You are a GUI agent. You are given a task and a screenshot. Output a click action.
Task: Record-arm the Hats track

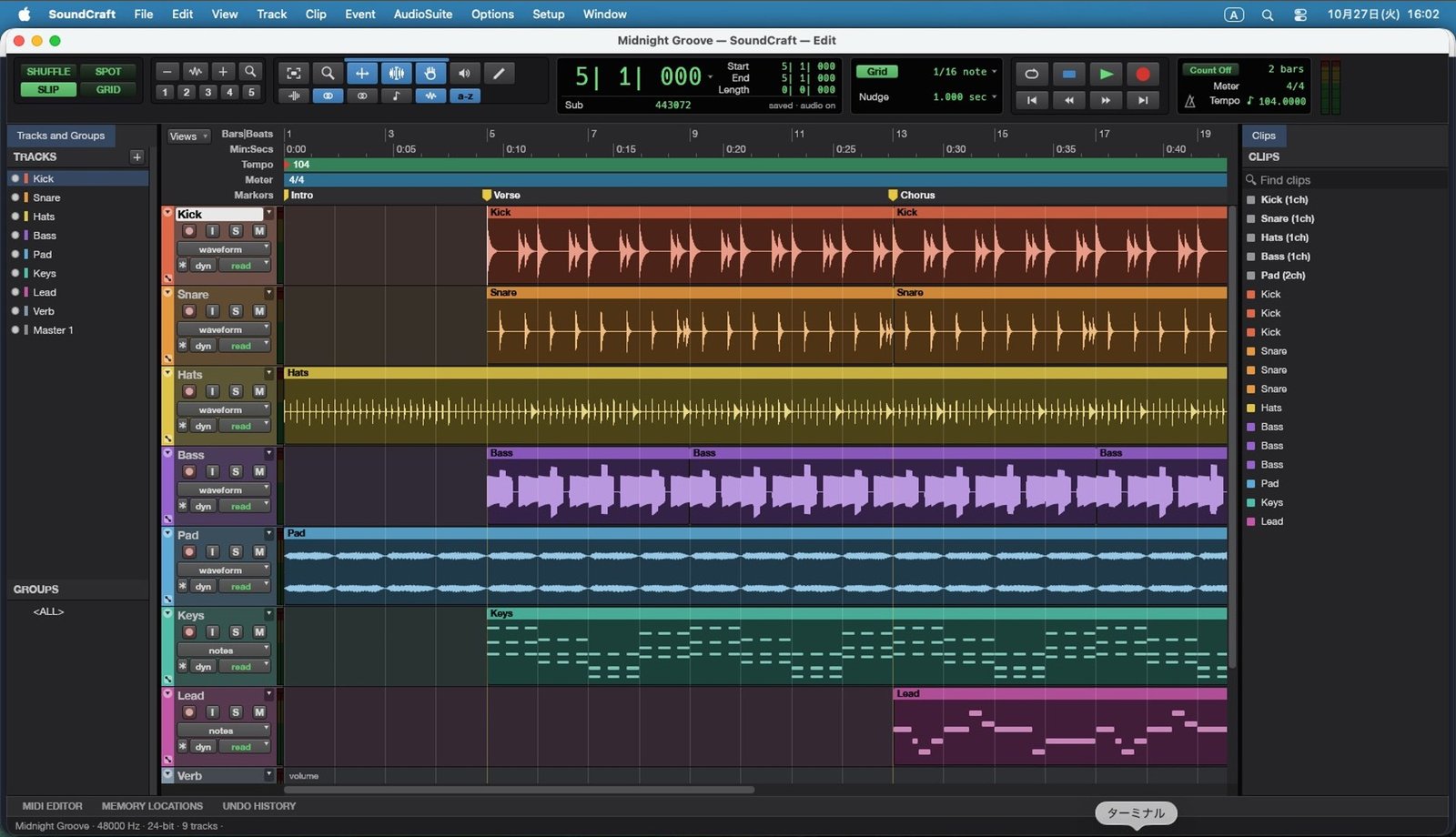tap(189, 391)
